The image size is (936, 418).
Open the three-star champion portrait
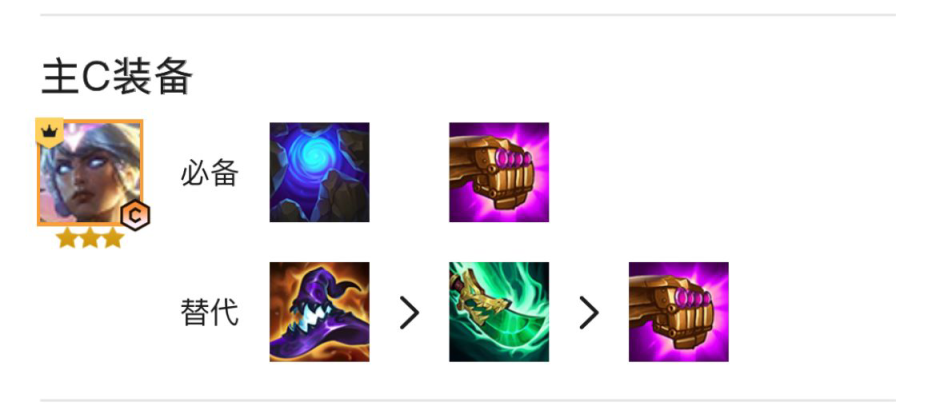point(90,173)
